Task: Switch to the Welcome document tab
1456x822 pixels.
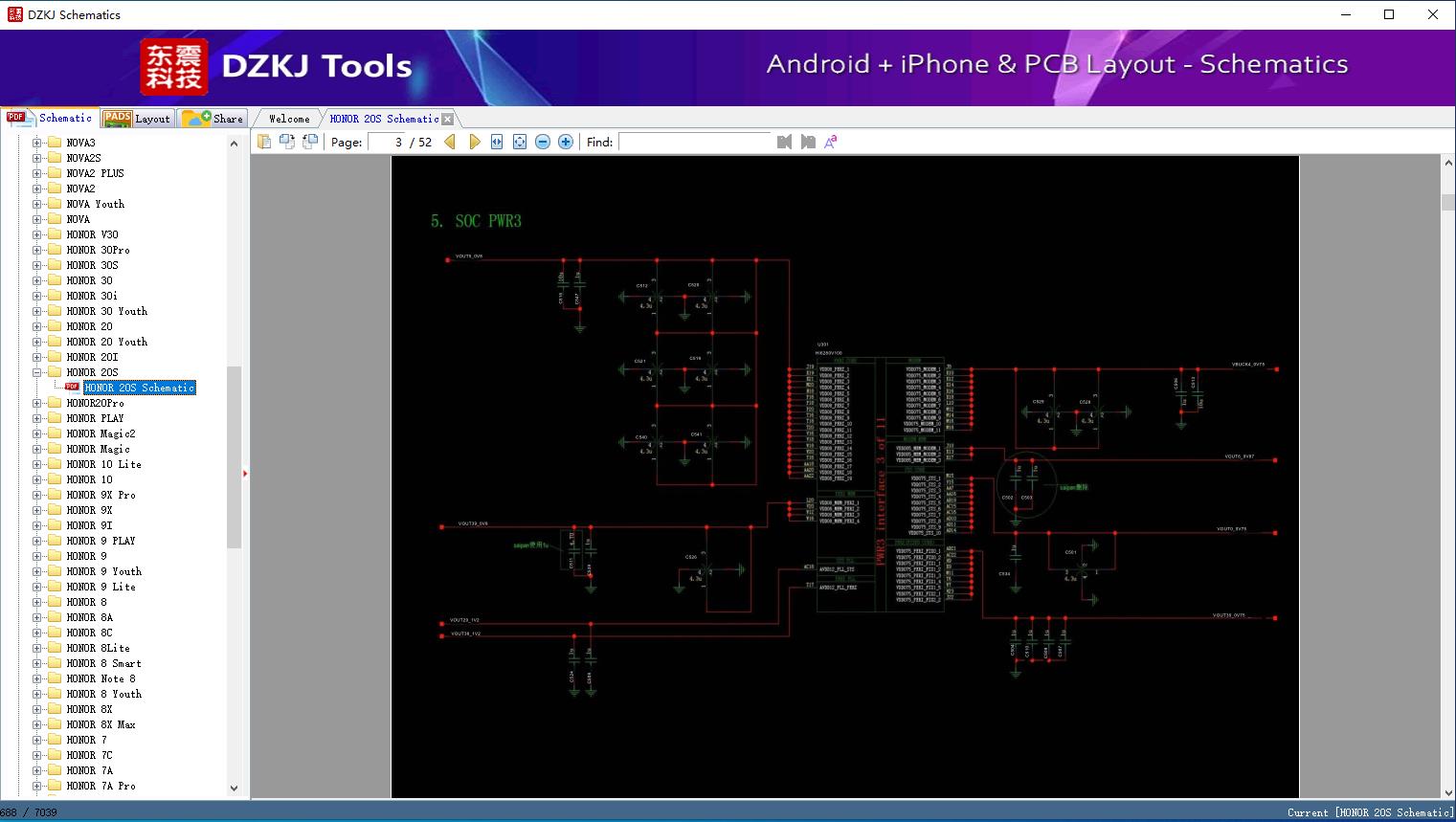Action: click(289, 119)
